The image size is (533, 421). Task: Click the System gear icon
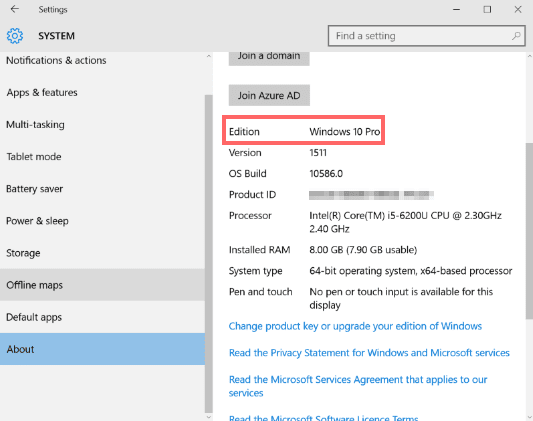[x=15, y=36]
